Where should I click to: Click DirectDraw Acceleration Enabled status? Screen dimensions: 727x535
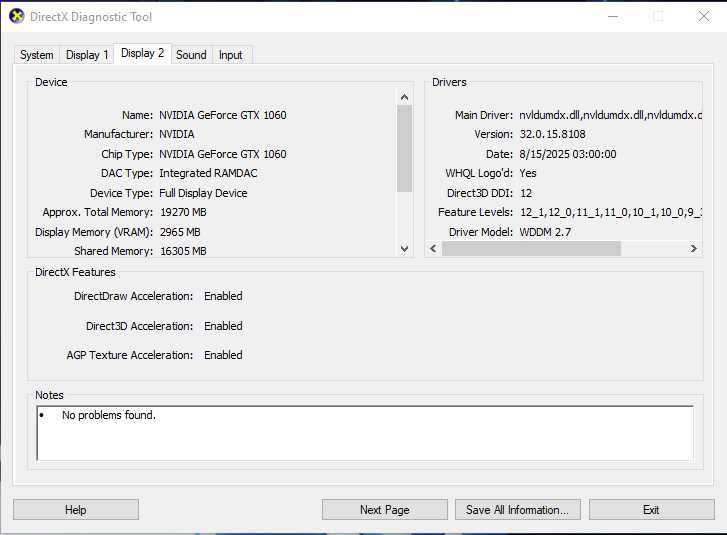click(223, 296)
